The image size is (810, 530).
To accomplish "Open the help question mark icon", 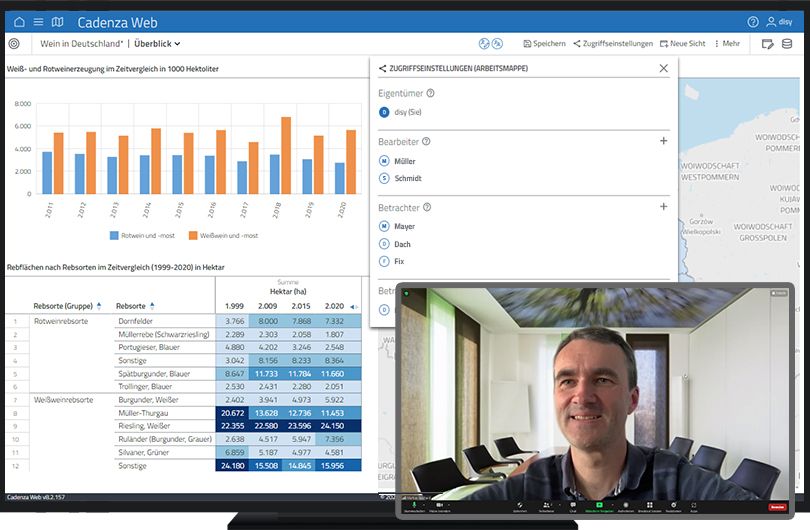I will coord(753,22).
